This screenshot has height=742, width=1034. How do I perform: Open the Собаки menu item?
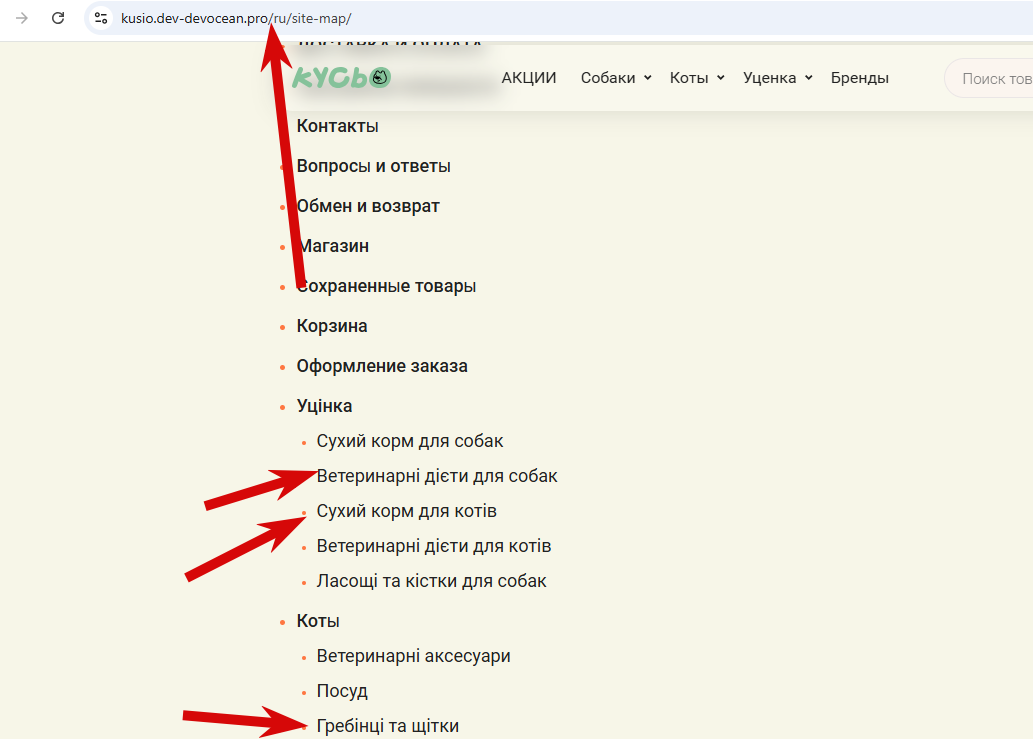coord(608,78)
